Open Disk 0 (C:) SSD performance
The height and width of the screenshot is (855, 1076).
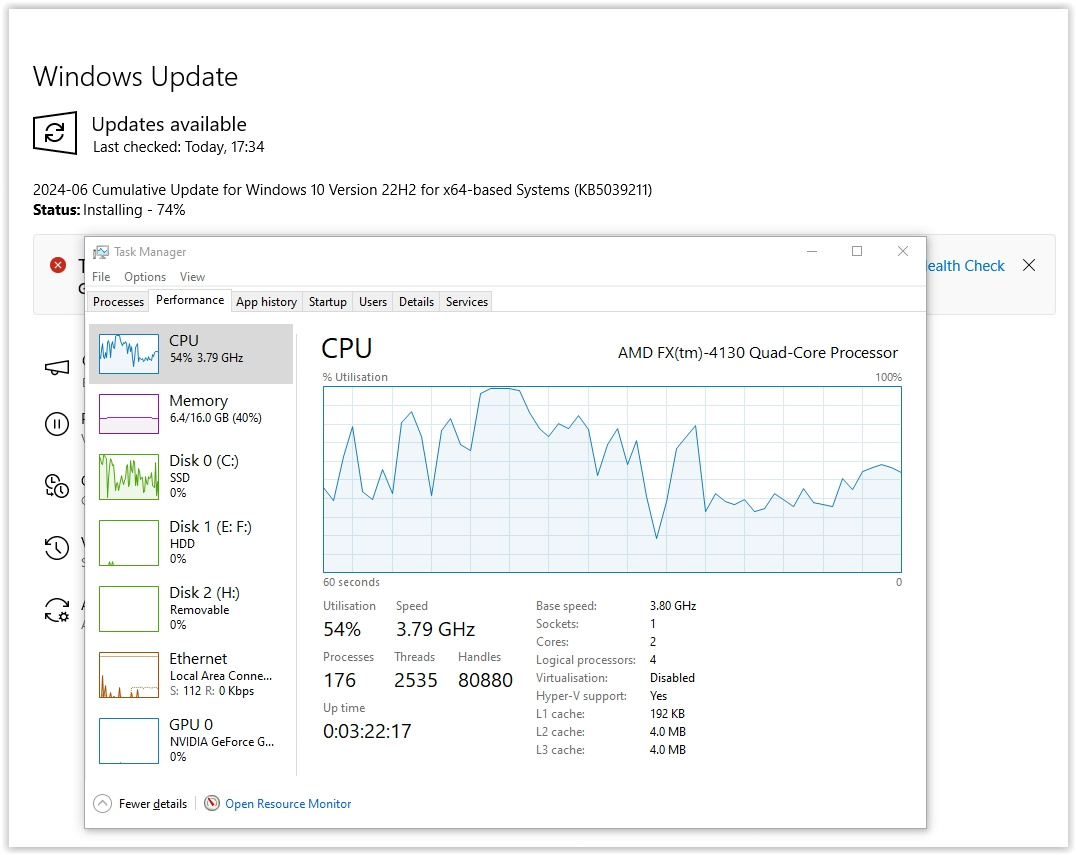(x=191, y=476)
